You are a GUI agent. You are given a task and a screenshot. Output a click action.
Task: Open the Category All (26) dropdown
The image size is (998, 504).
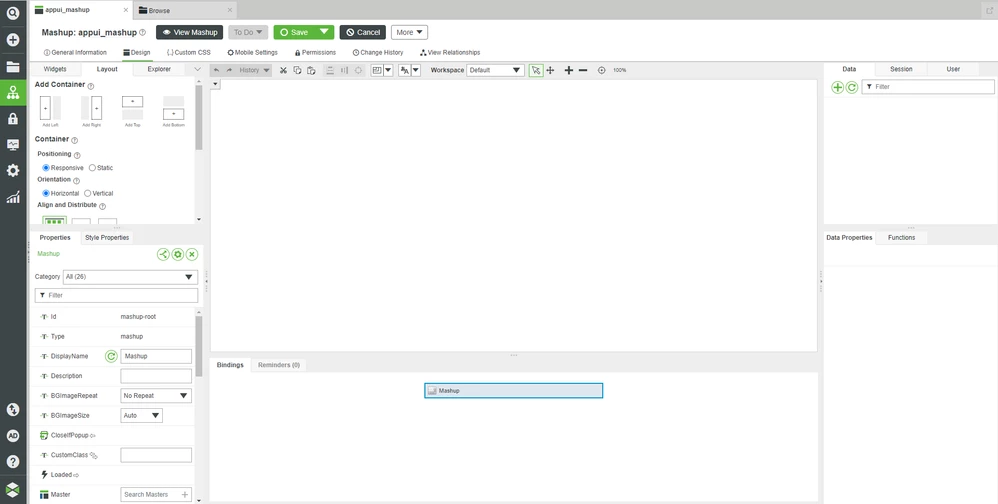point(130,277)
